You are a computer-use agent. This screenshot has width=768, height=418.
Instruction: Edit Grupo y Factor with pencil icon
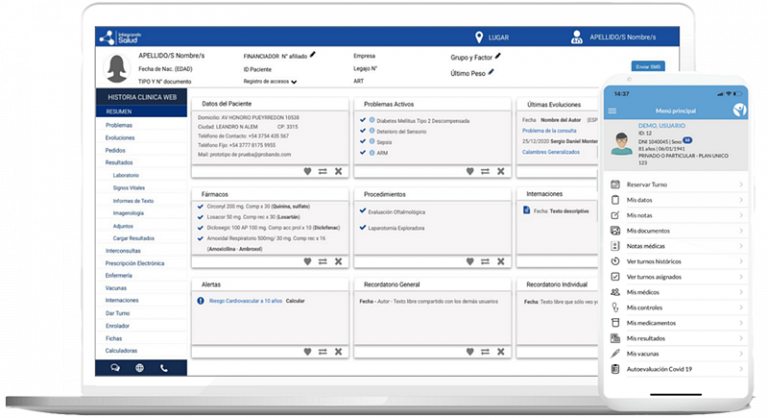[x=498, y=56]
